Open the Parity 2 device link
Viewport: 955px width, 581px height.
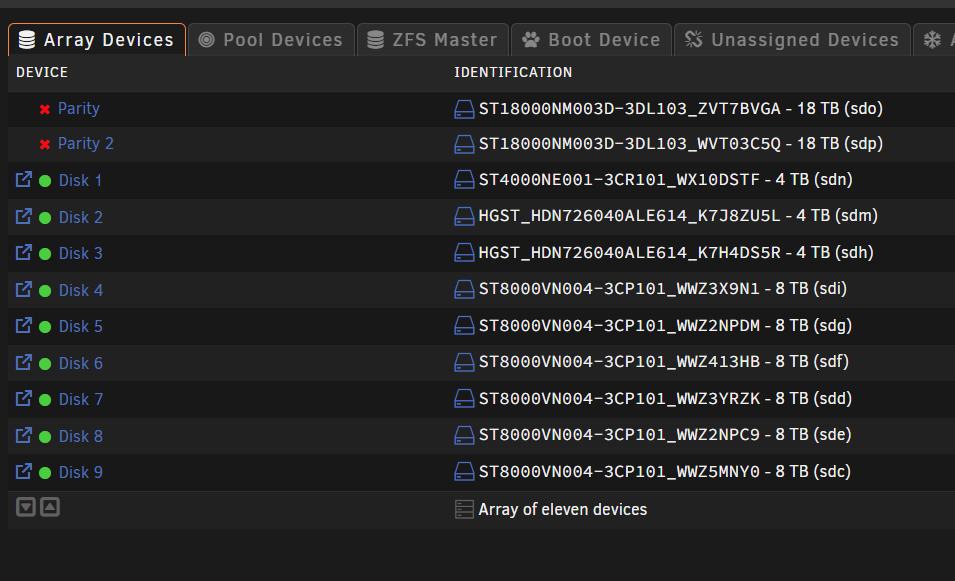pyautogui.click(x=86, y=144)
